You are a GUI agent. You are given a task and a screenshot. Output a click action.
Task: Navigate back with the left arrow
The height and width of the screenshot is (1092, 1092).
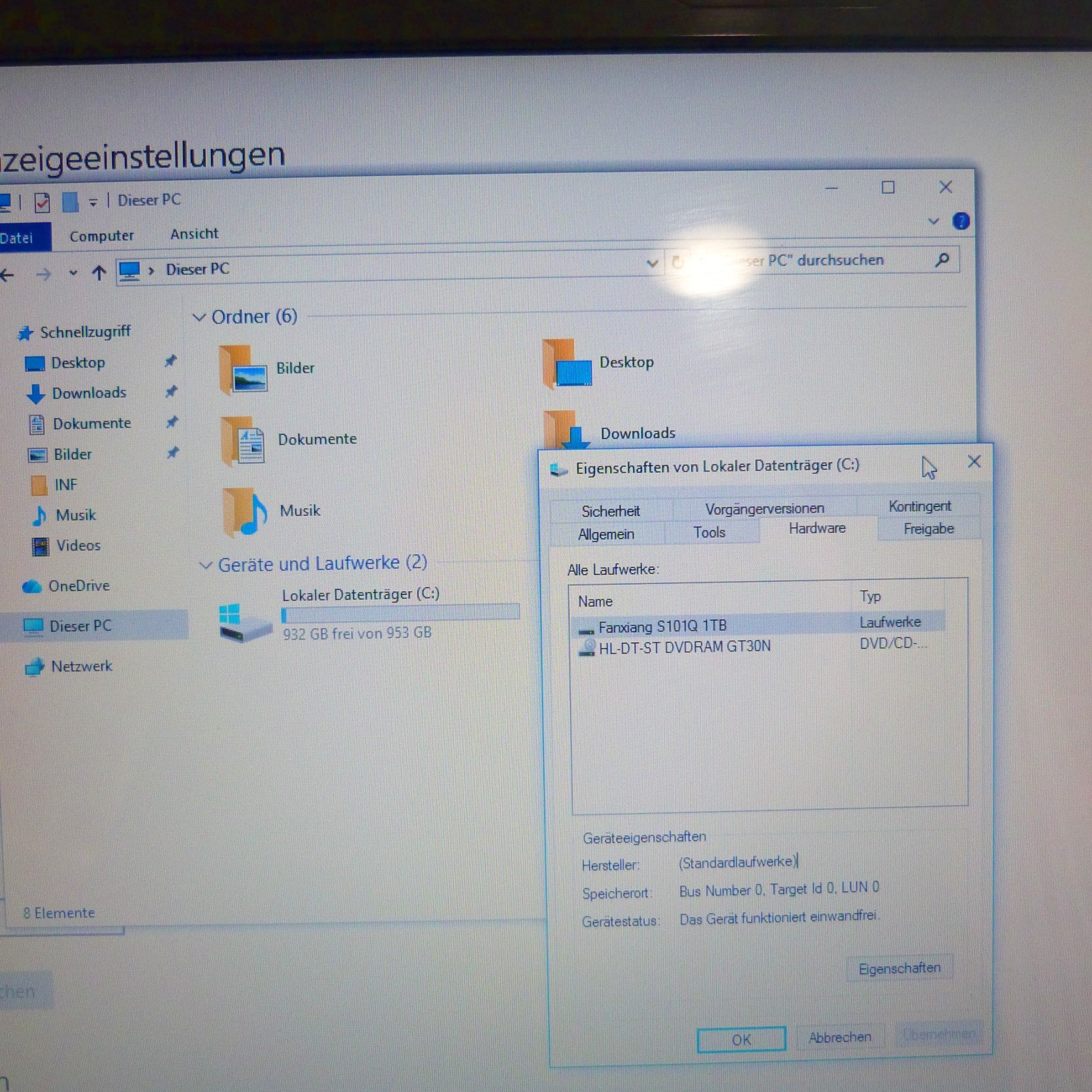tap(8, 275)
